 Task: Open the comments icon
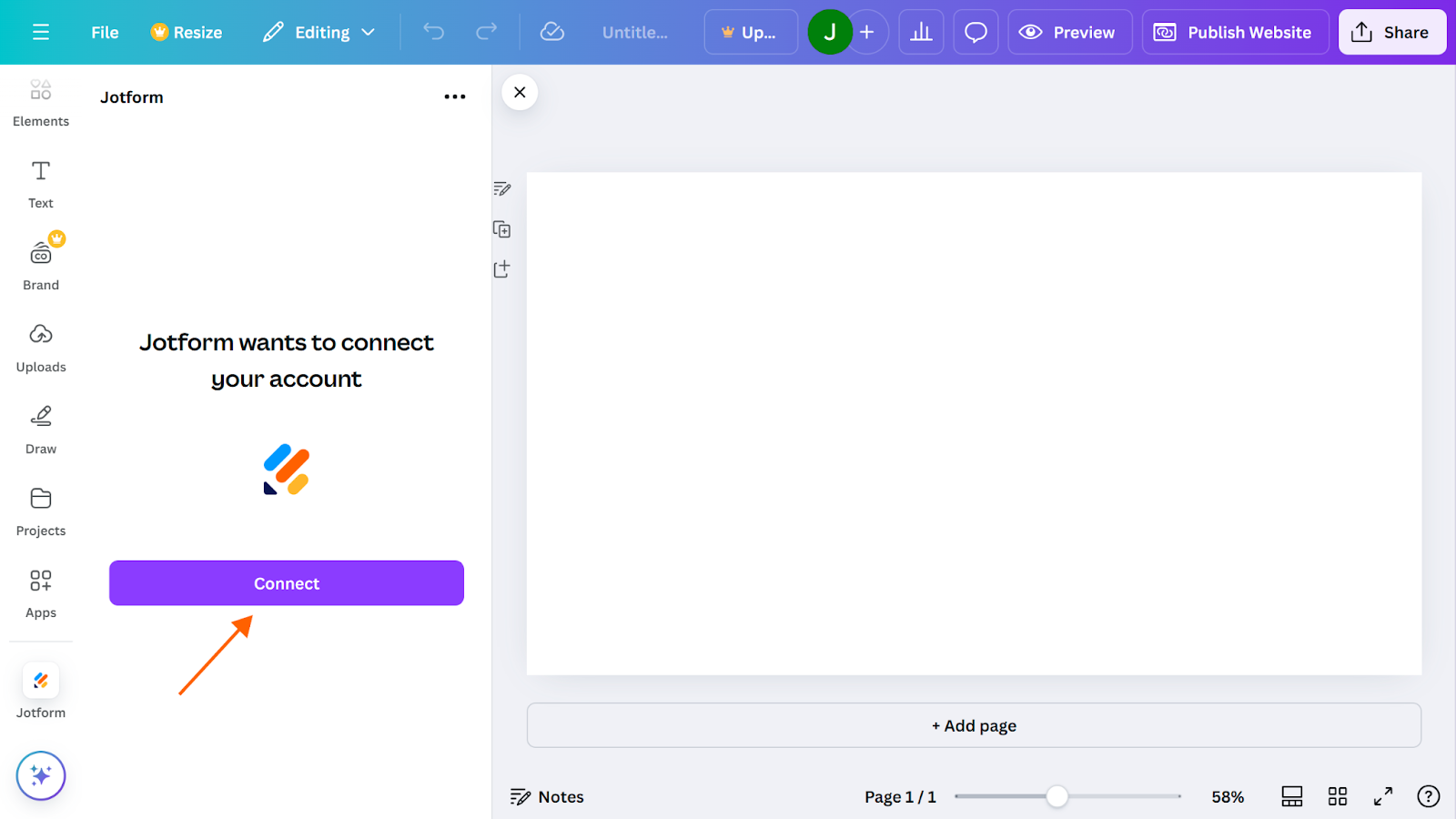pyautogui.click(x=975, y=32)
